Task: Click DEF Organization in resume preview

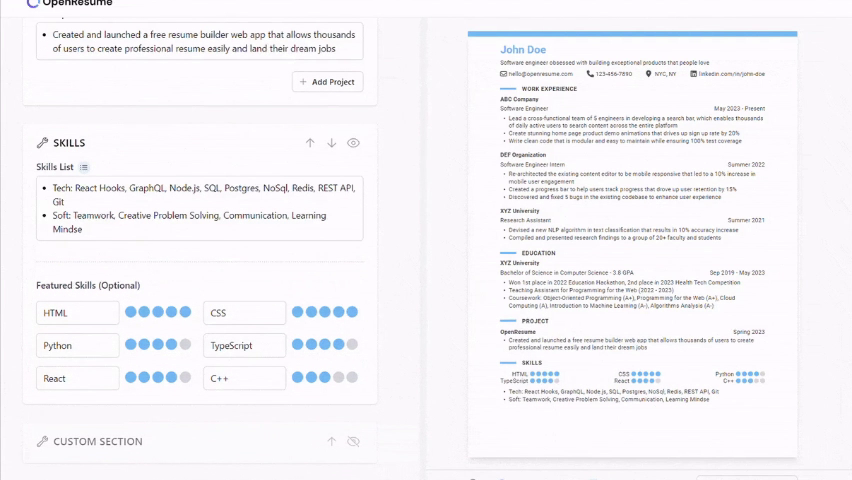Action: click(523, 155)
